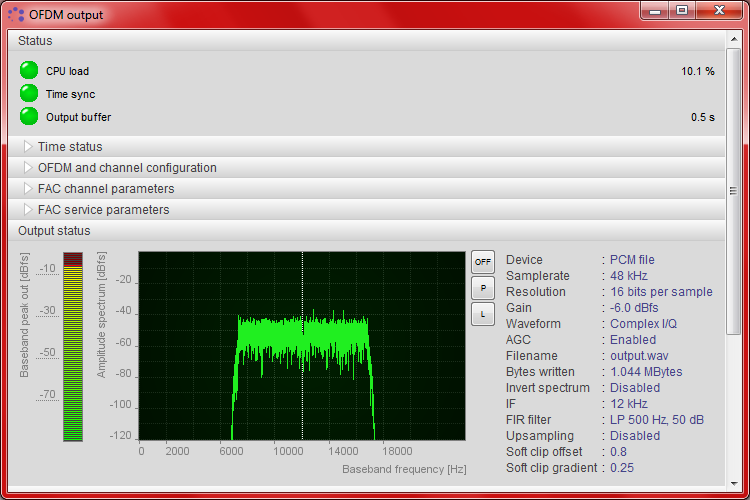Click the amplitude spectrum plot
Screen dimensions: 750x500
[302, 345]
